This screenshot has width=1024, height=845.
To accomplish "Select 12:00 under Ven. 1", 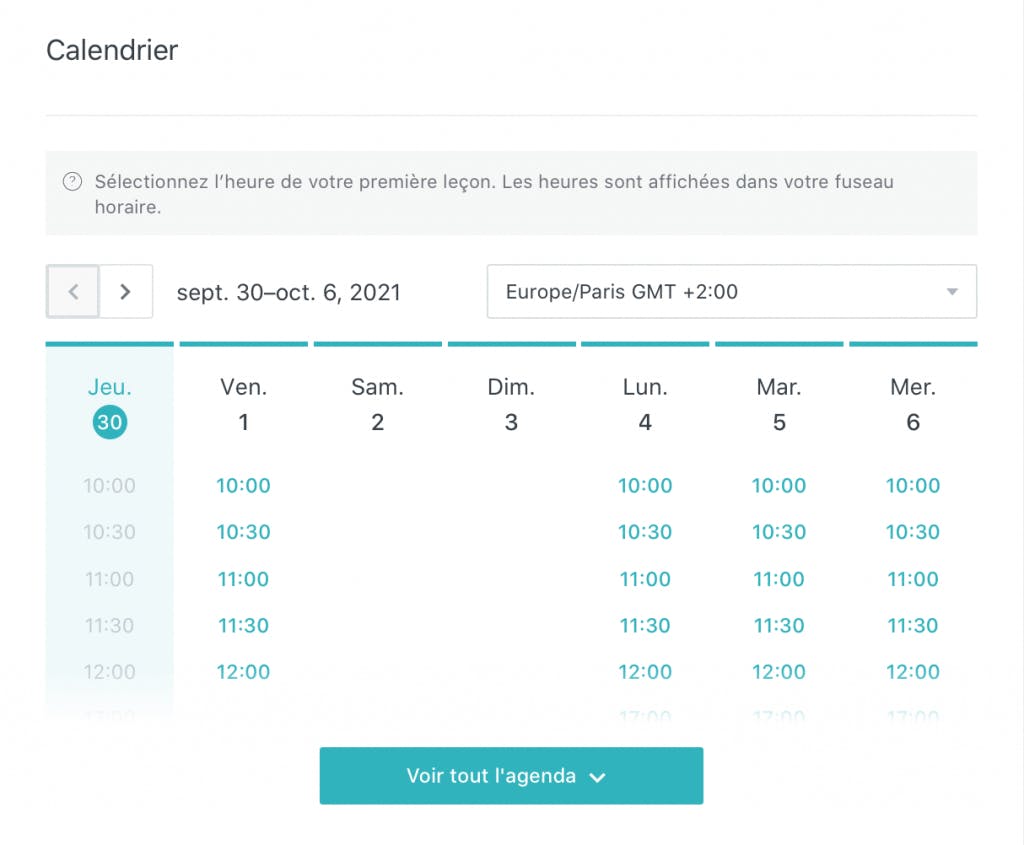I will (244, 672).
